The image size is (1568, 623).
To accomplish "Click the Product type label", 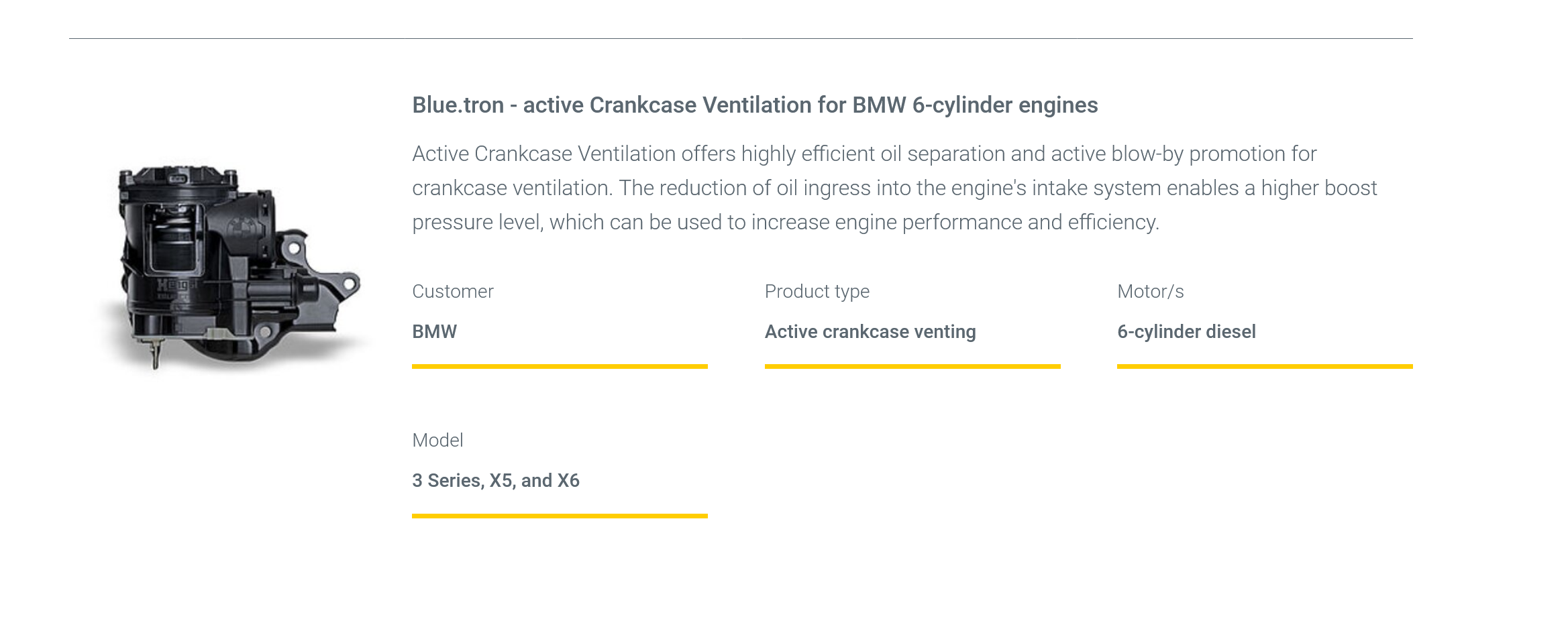I will [817, 292].
